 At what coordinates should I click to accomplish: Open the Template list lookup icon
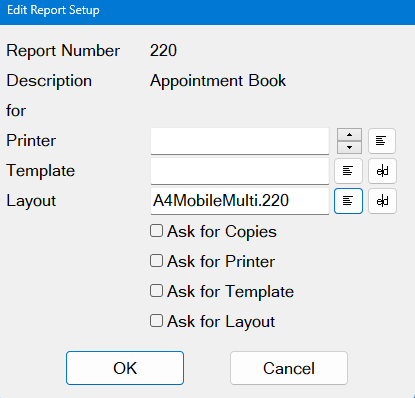click(348, 171)
